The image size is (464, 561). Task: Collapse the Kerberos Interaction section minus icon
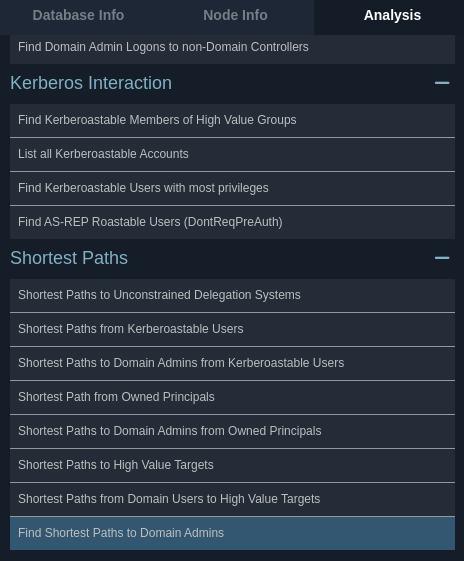[442, 83]
